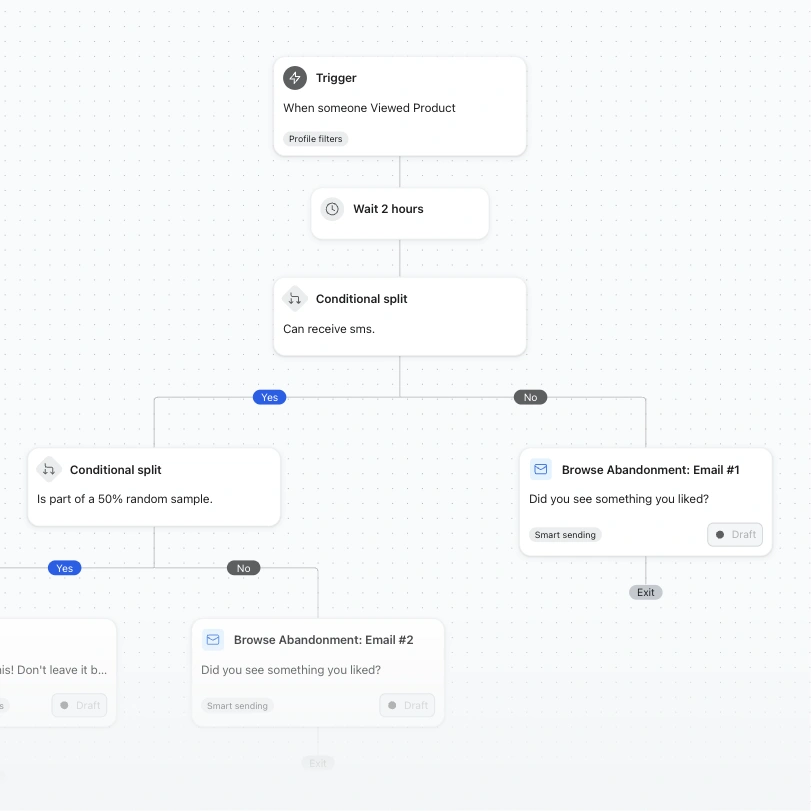Select 'Is part of a 50% random sample.' text

point(125,499)
